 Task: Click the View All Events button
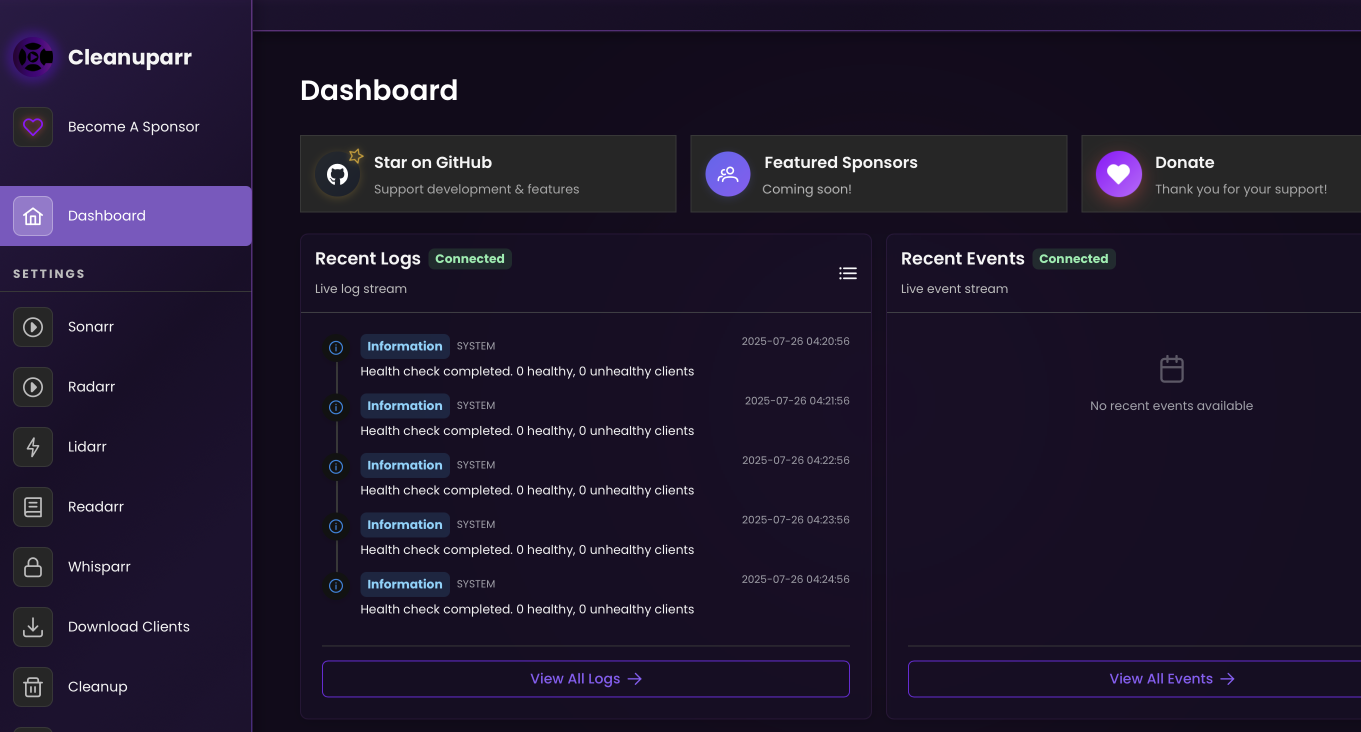click(1171, 678)
